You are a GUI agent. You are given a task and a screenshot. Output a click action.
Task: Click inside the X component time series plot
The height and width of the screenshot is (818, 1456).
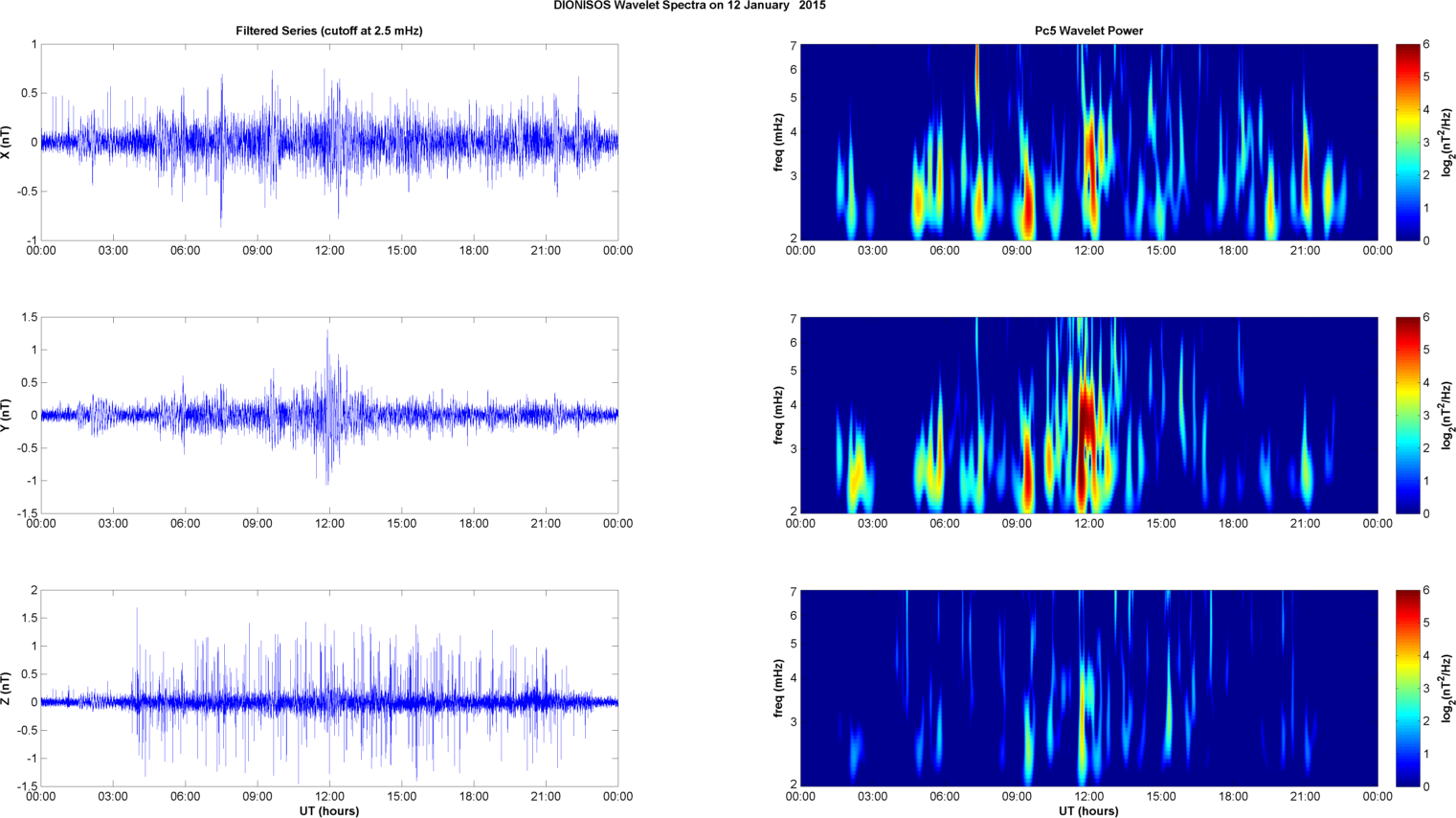(x=329, y=142)
